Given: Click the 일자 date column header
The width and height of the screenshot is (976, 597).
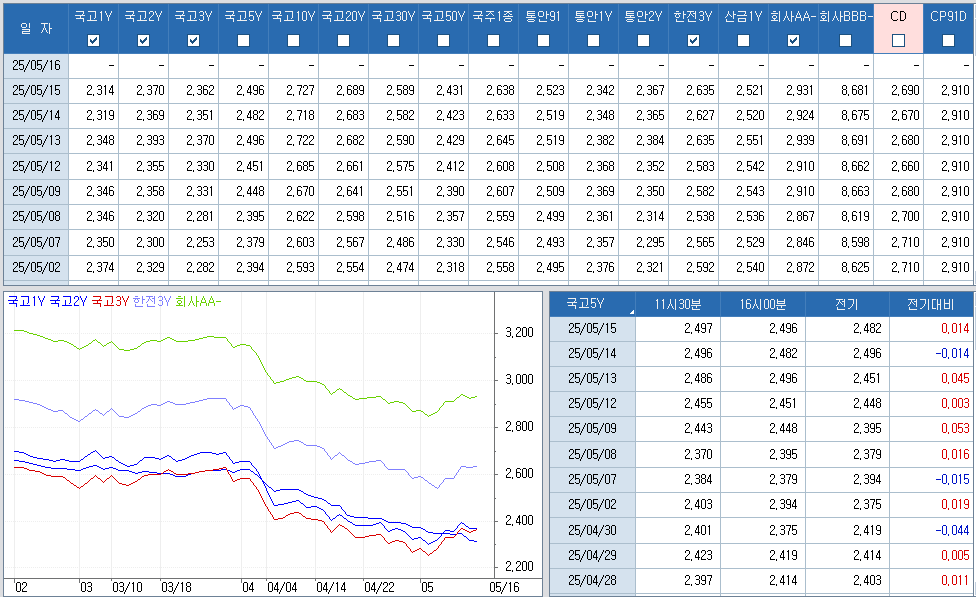Looking at the screenshot, I should click(x=35, y=28).
